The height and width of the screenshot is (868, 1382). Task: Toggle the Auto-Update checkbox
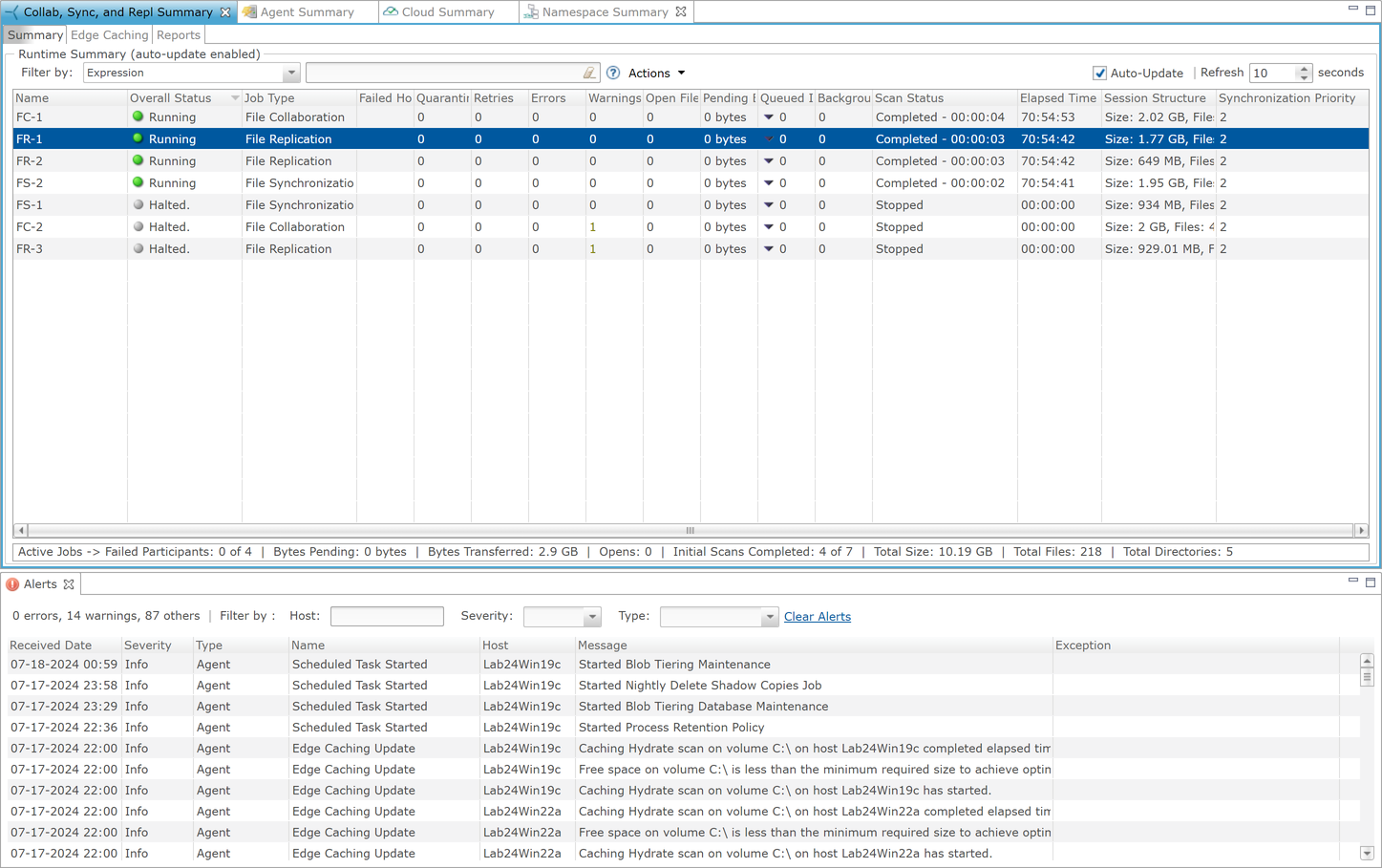(x=1099, y=74)
